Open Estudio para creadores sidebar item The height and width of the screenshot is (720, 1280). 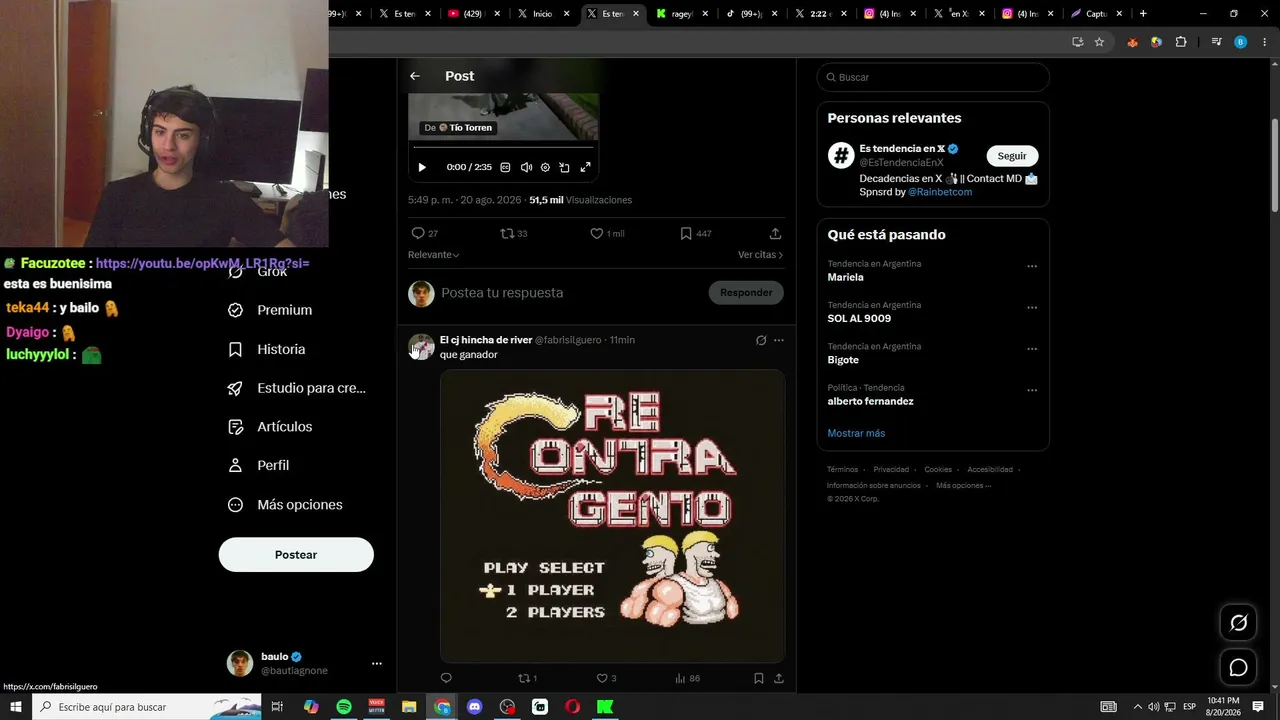click(297, 388)
